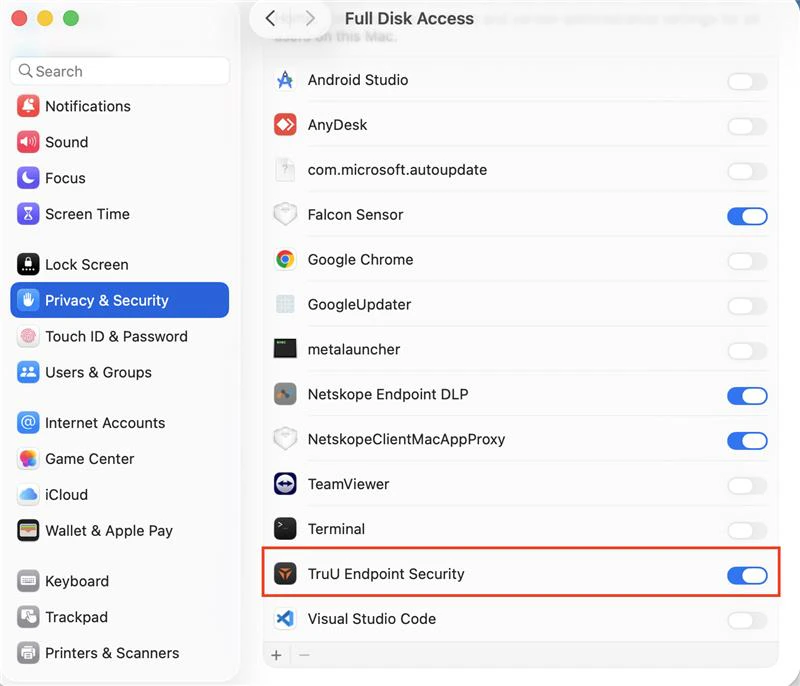The width and height of the screenshot is (800, 686).
Task: Click the com.microsoft.autoupdate document icon
Action: (x=285, y=169)
